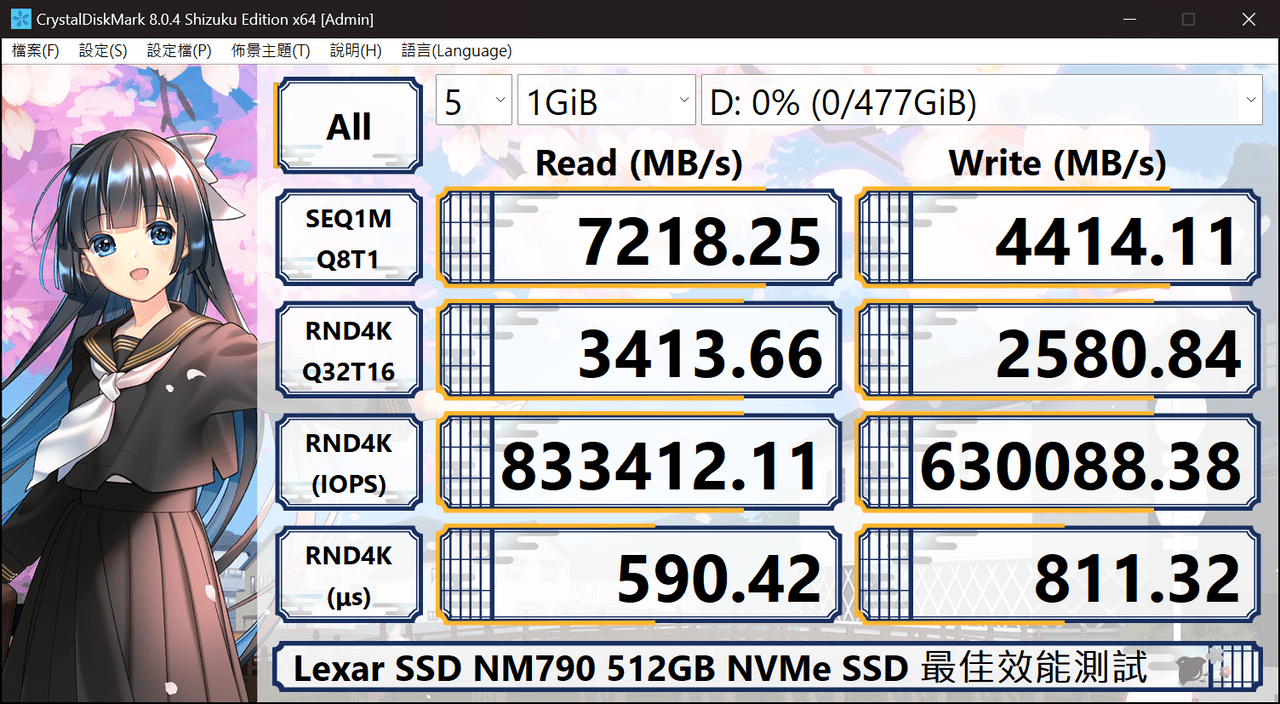Open the 1GiB test size dropdown

(x=606, y=101)
